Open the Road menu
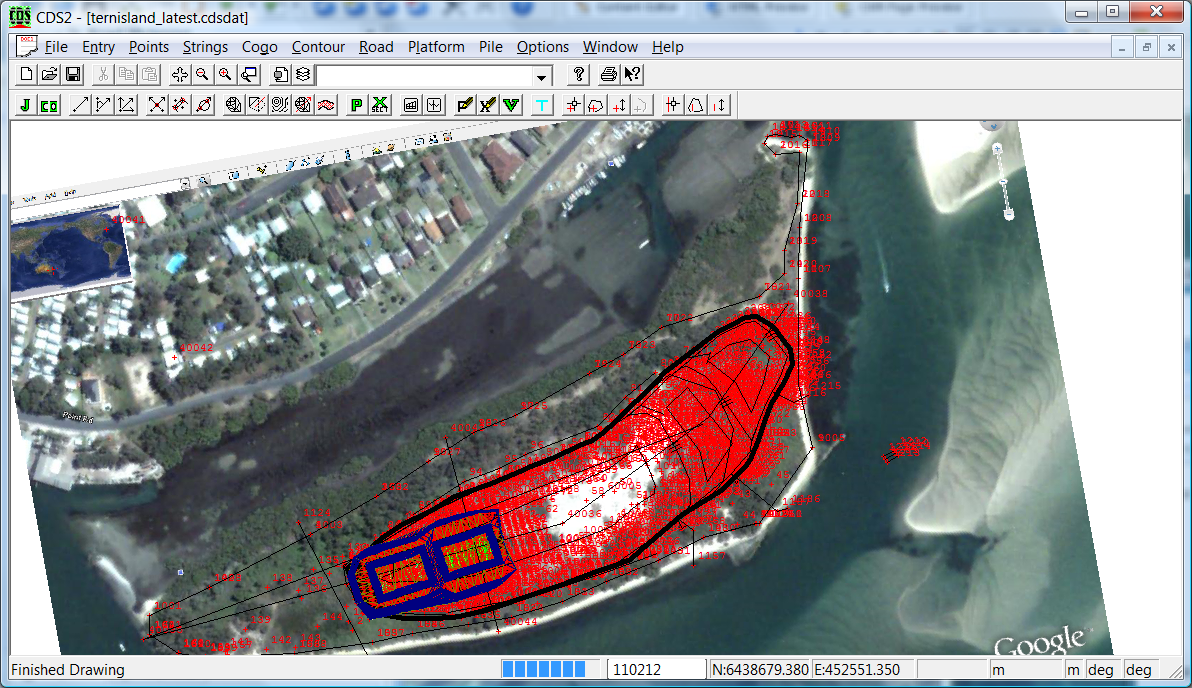Image resolution: width=1192 pixels, height=688 pixels. click(x=376, y=47)
